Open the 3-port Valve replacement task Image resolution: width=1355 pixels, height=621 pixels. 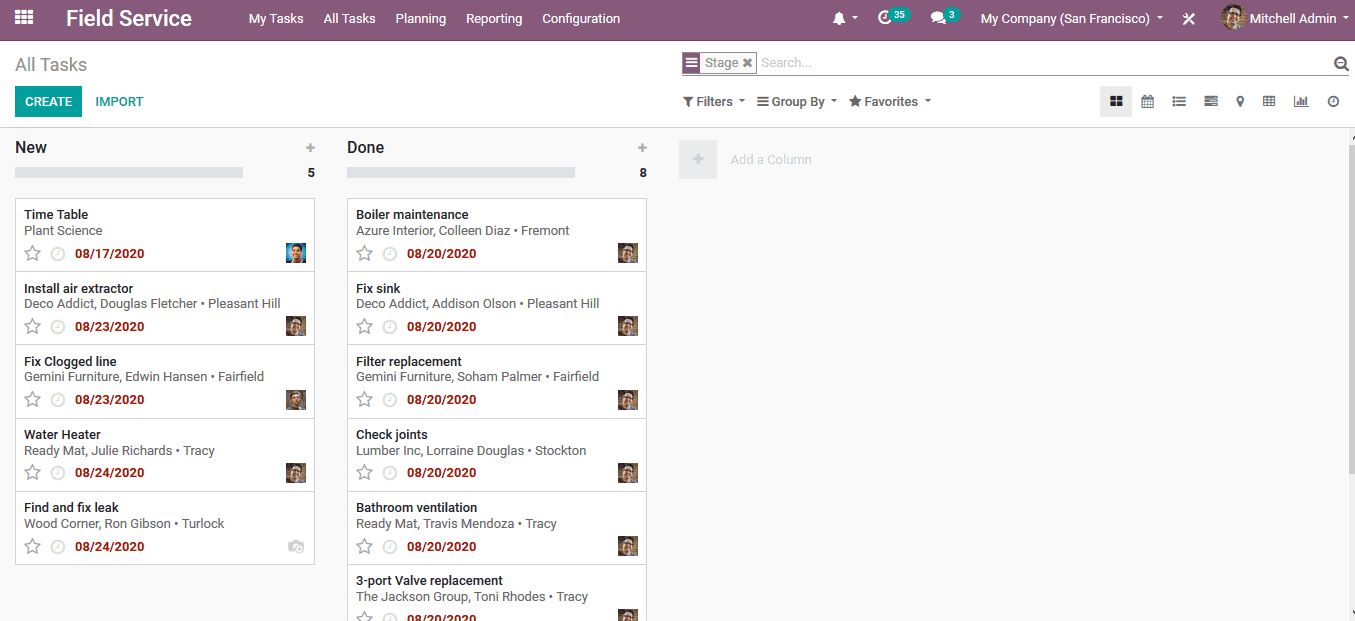(497, 593)
